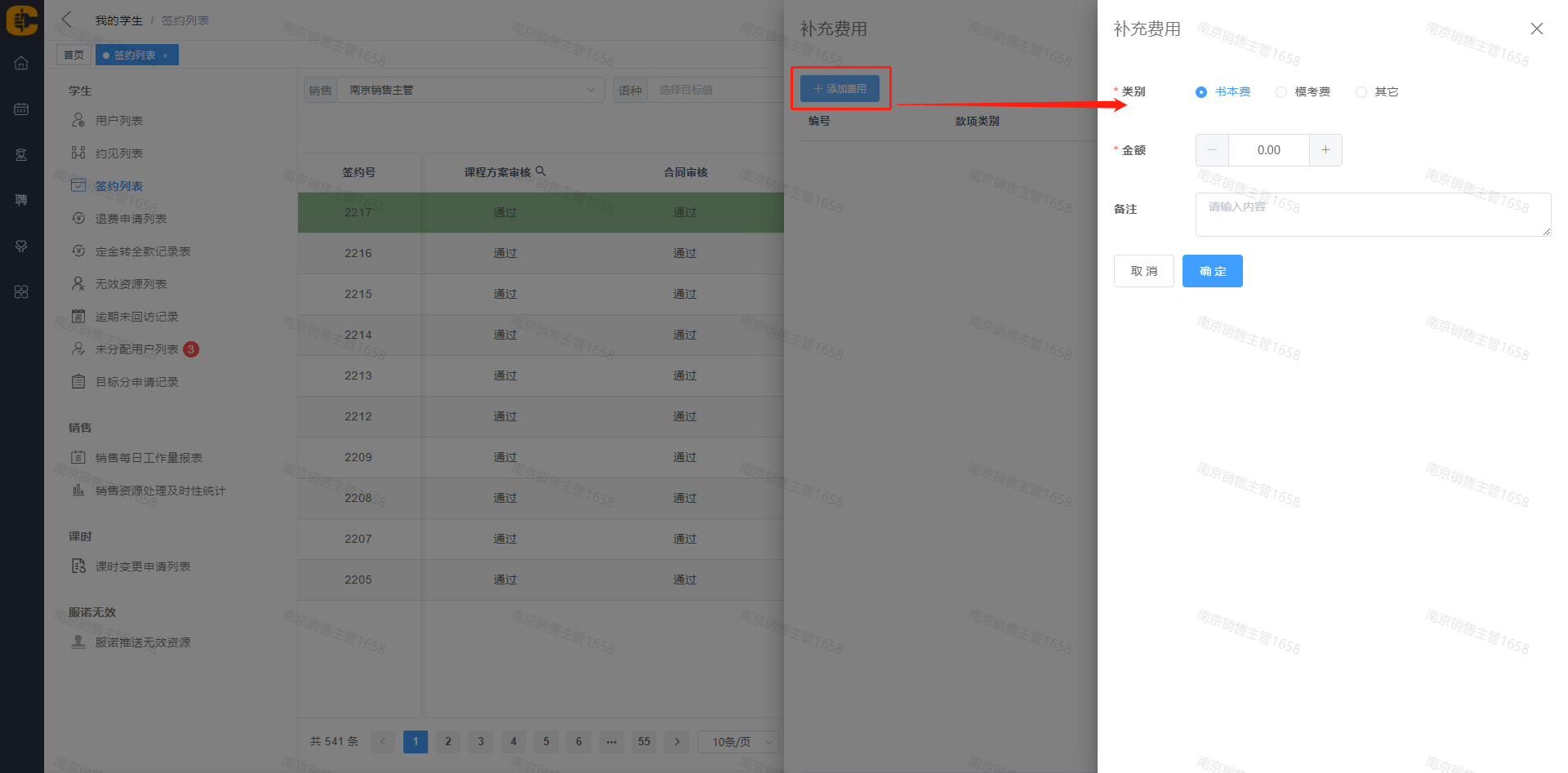This screenshot has width=1568, height=773.
Task: Choose the 其它 category radio button
Action: coord(1361,92)
